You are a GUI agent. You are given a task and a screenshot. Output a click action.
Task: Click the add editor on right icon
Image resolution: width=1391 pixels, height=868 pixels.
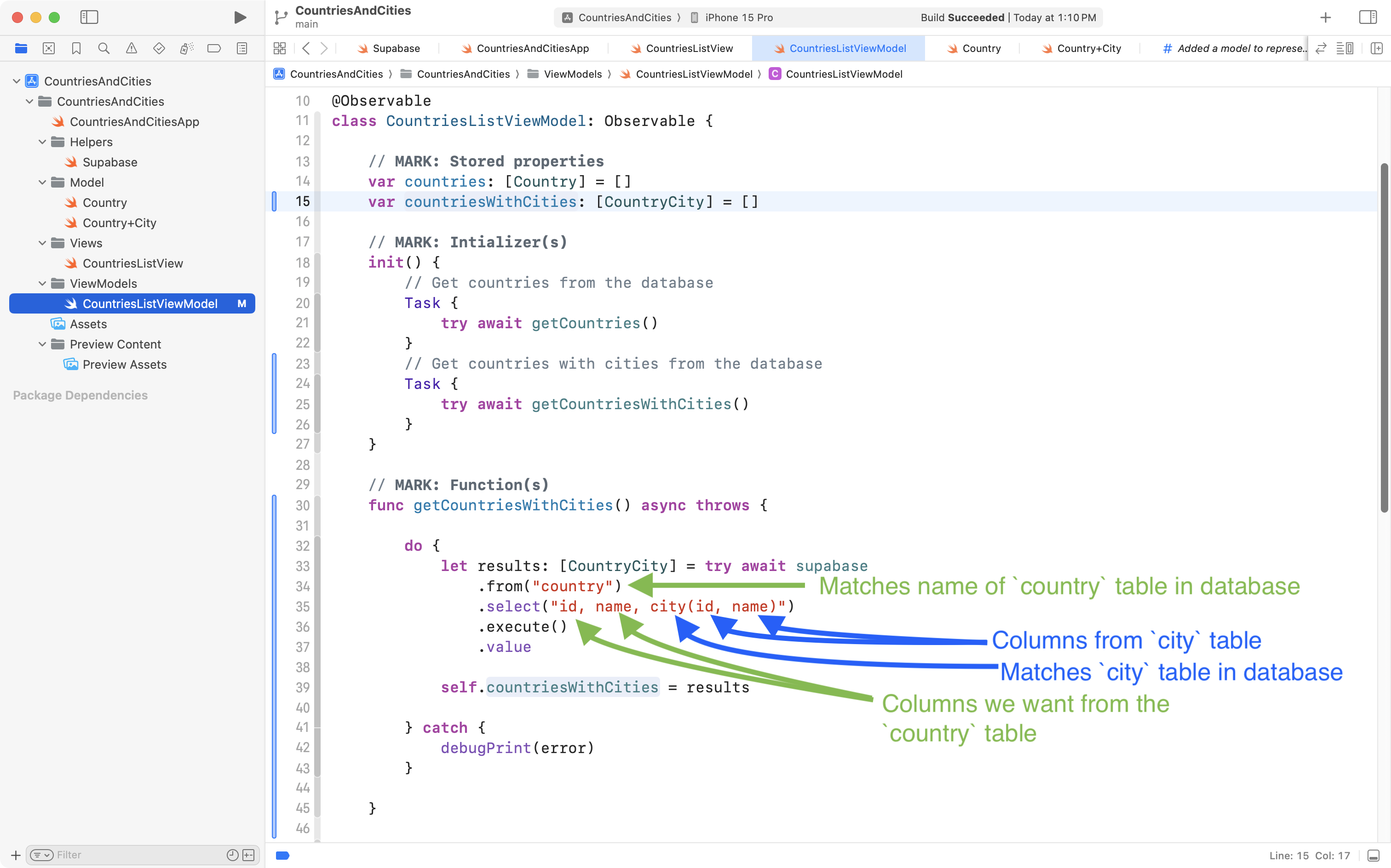(1376, 49)
